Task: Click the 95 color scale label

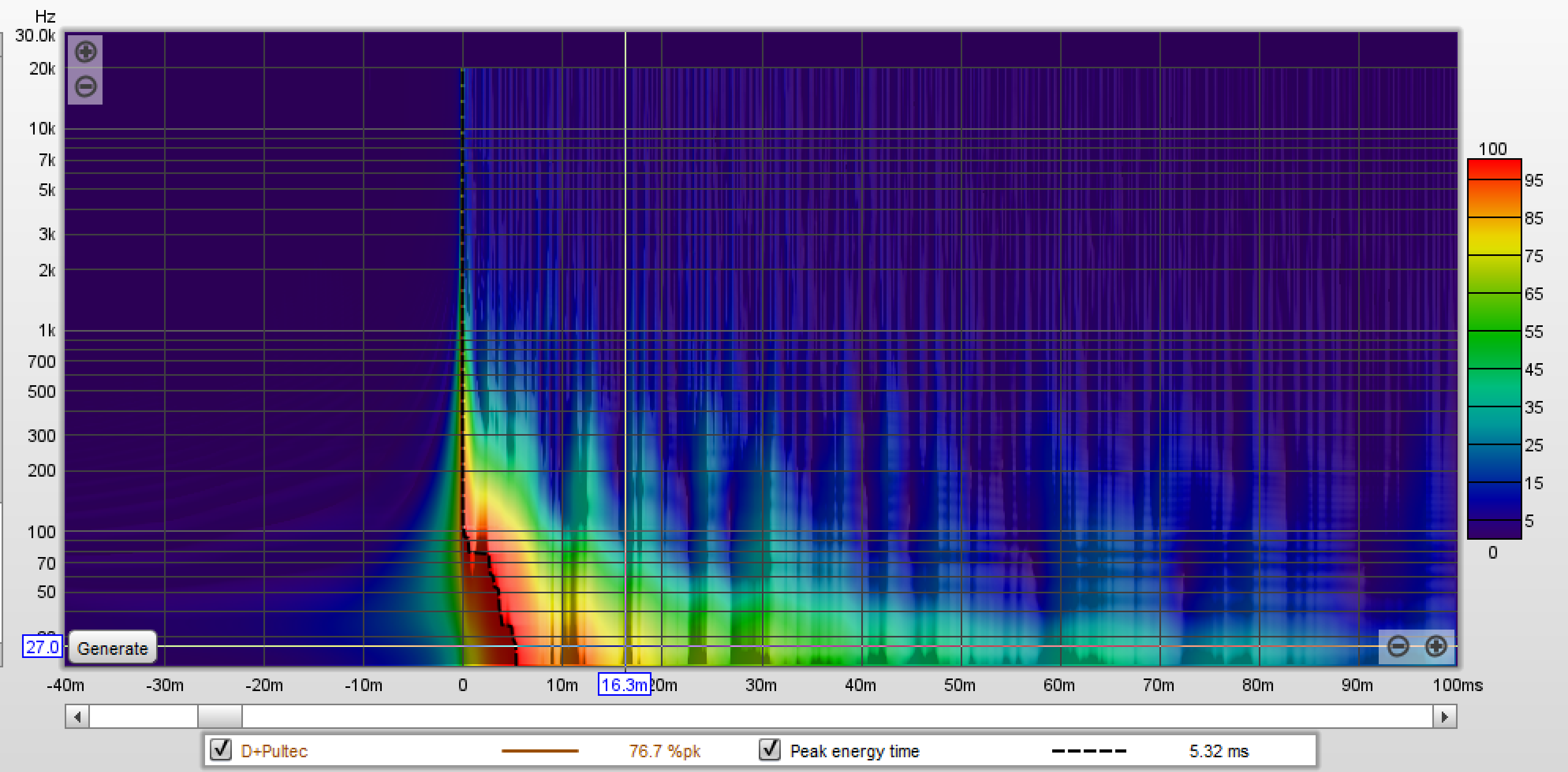Action: point(1533,180)
